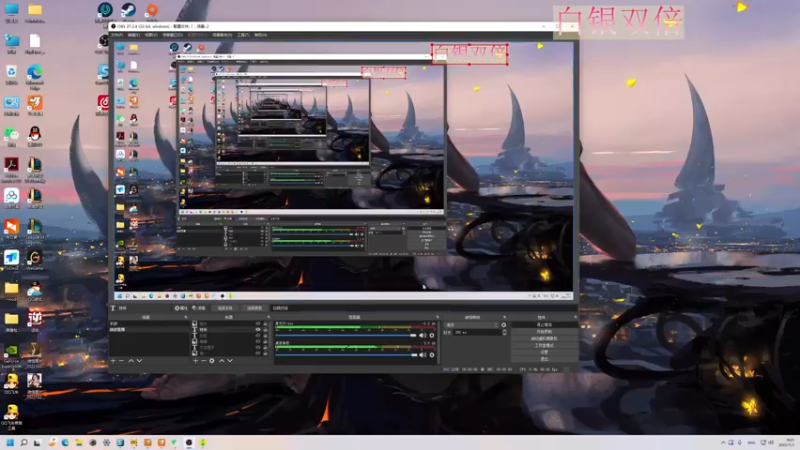Toggle visibility eye of the bottommost source

[258, 353]
